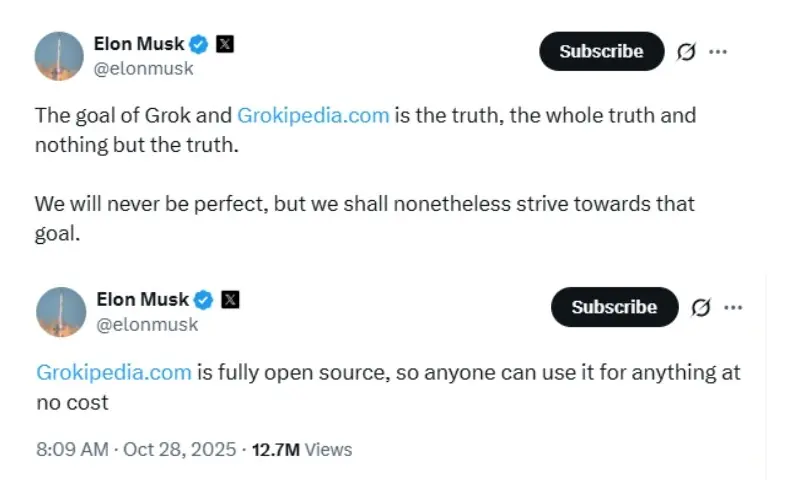This screenshot has width=800, height=480.
Task: Open the more options menu on first tweet
Action: (717, 52)
